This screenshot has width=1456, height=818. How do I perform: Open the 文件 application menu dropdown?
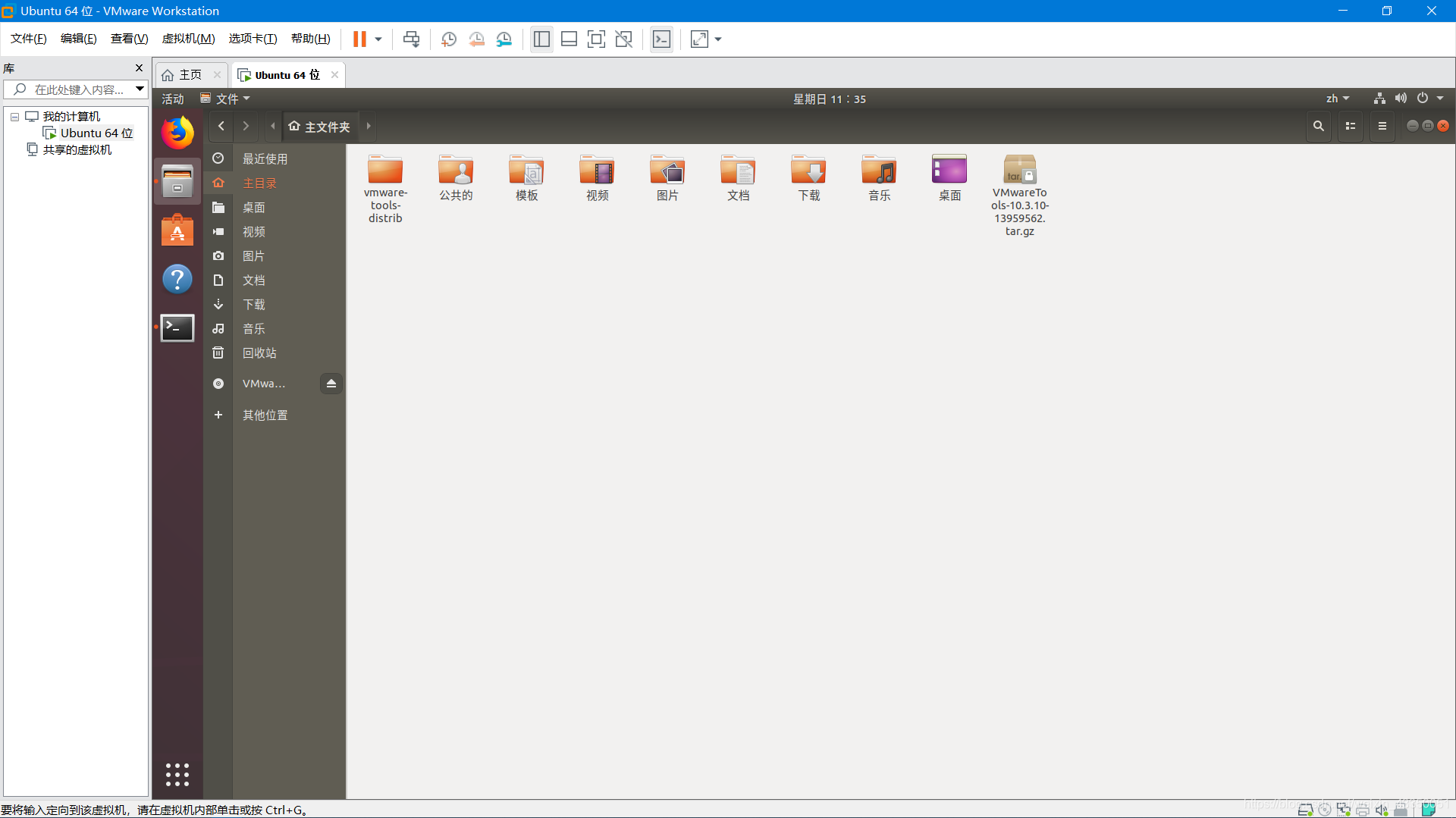coord(225,99)
